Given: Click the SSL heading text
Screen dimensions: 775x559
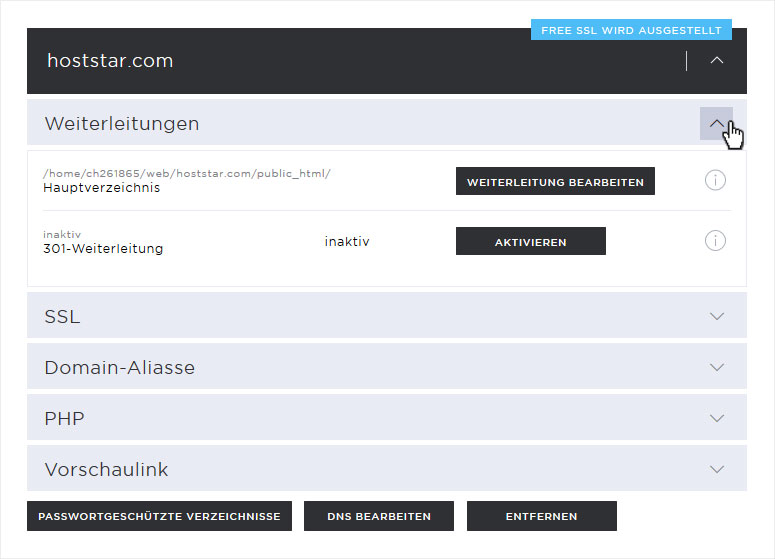Looking at the screenshot, I should pyautogui.click(x=62, y=317).
